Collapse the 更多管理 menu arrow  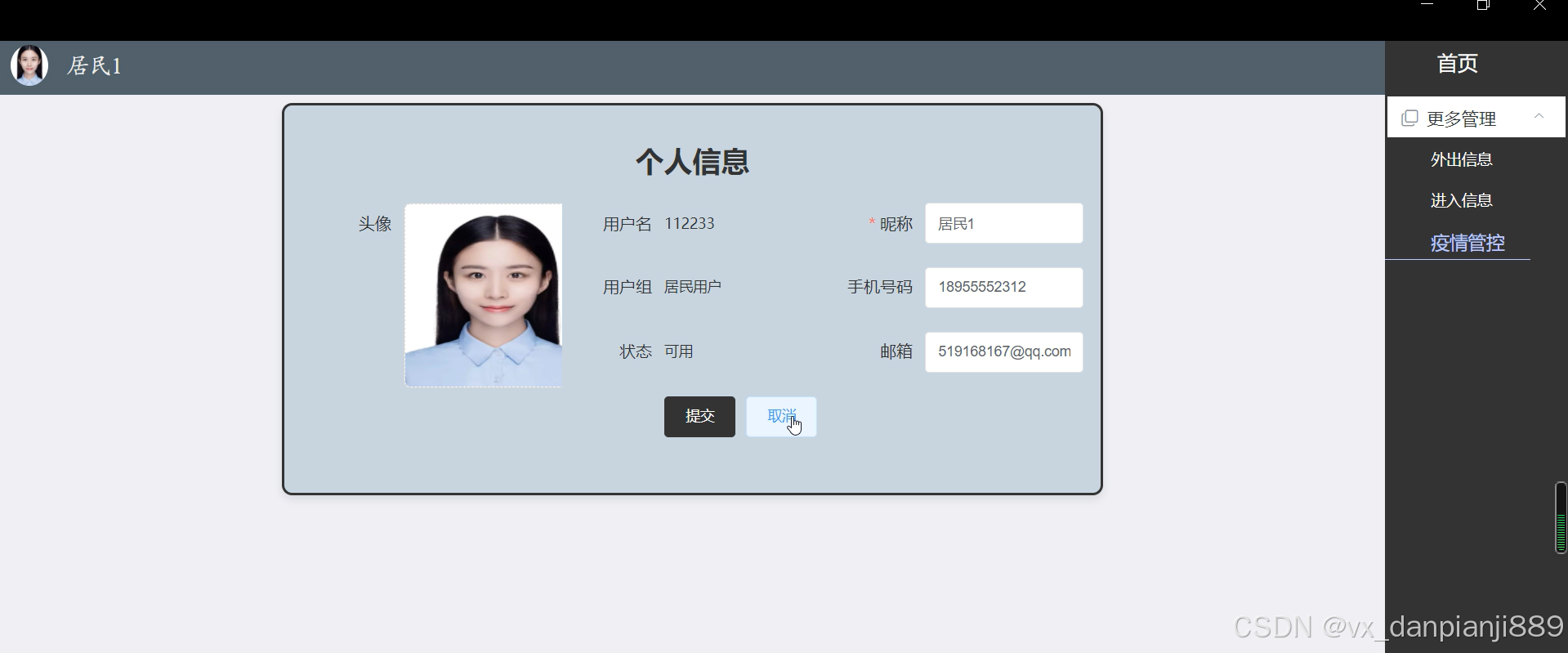coord(1539,116)
